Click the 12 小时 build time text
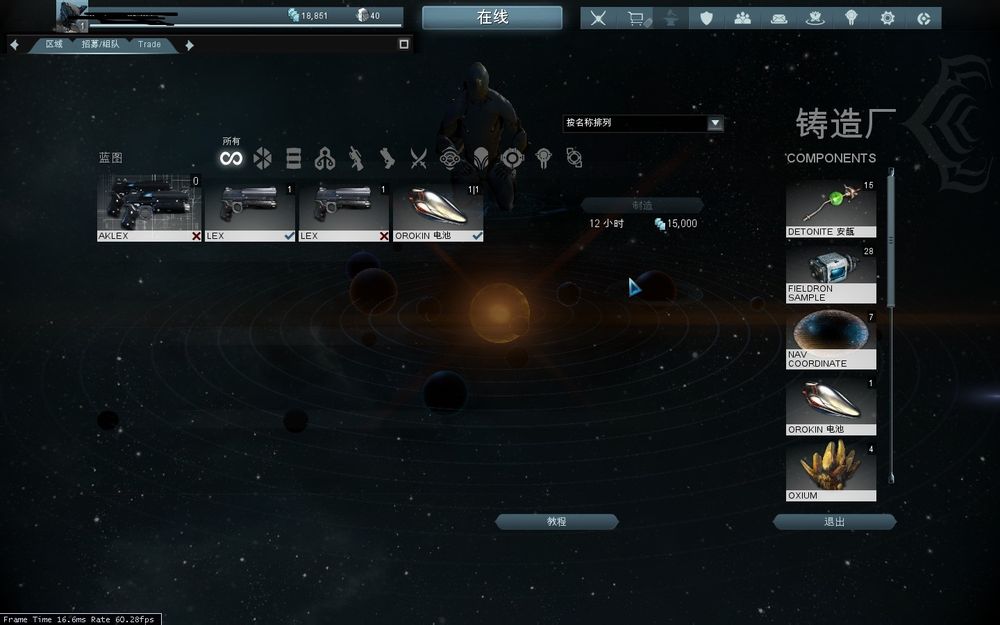 607,224
